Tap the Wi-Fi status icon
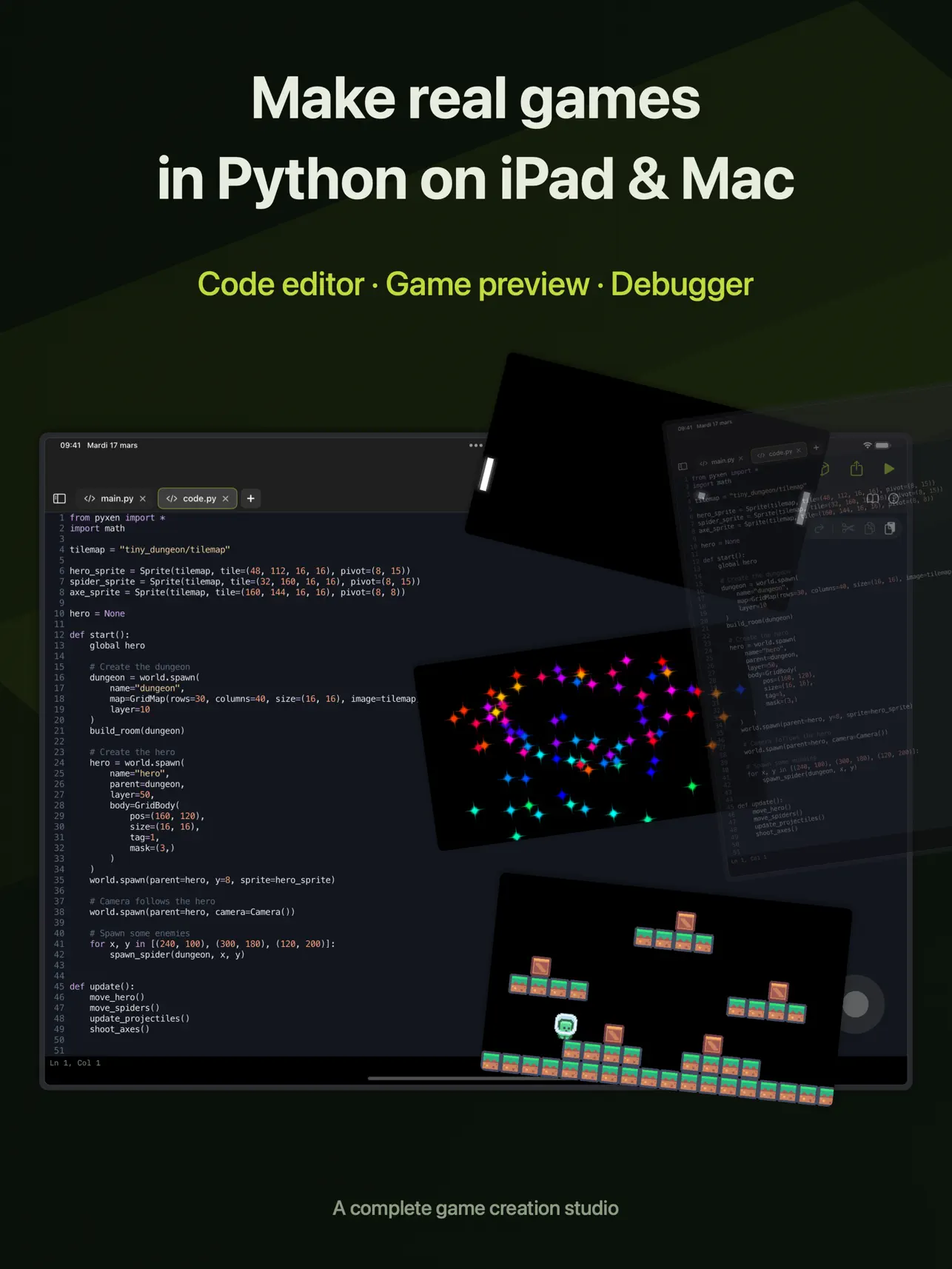This screenshot has height=1269, width=952. point(868,445)
